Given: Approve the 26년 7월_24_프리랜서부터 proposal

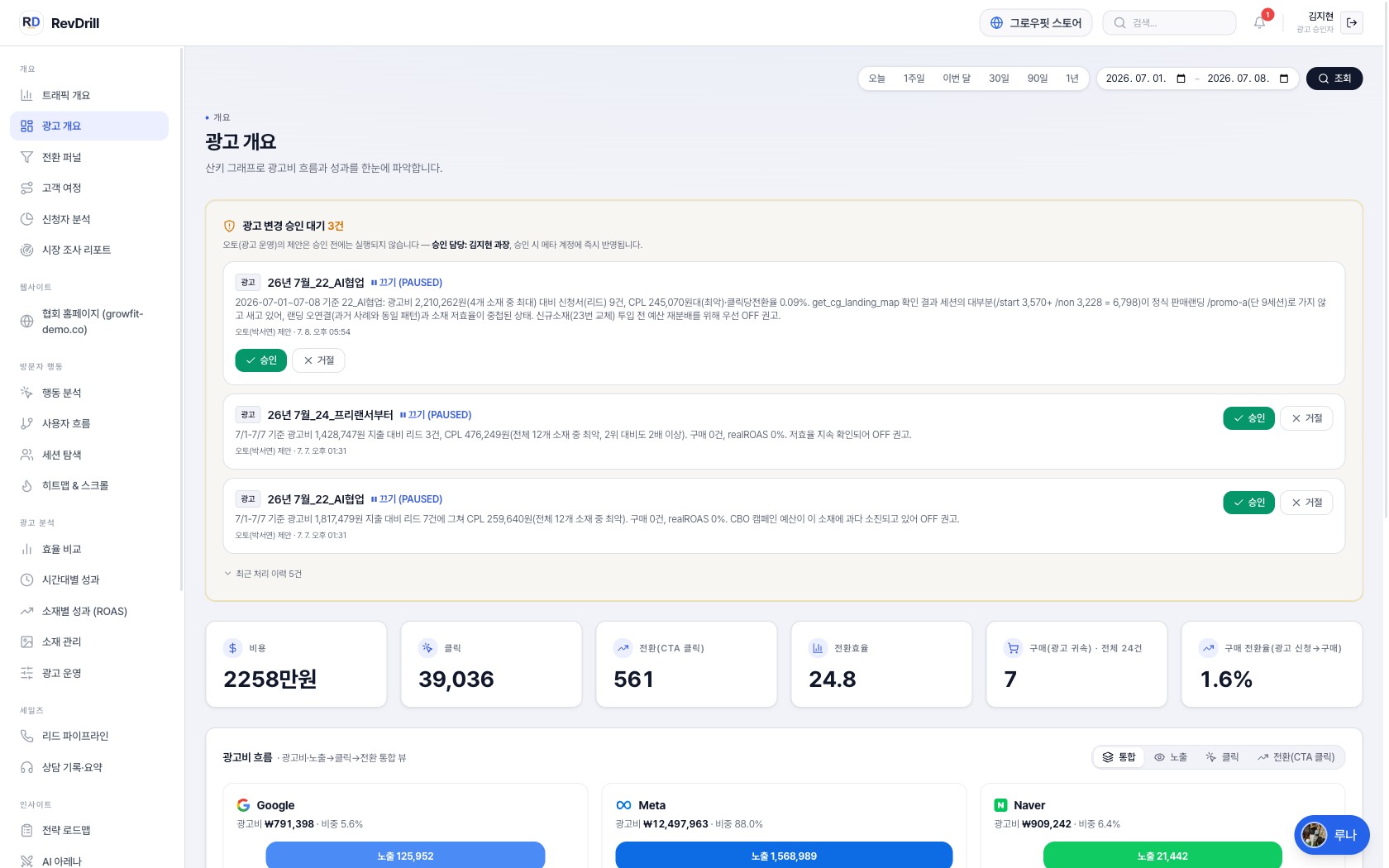Looking at the screenshot, I should (1248, 418).
